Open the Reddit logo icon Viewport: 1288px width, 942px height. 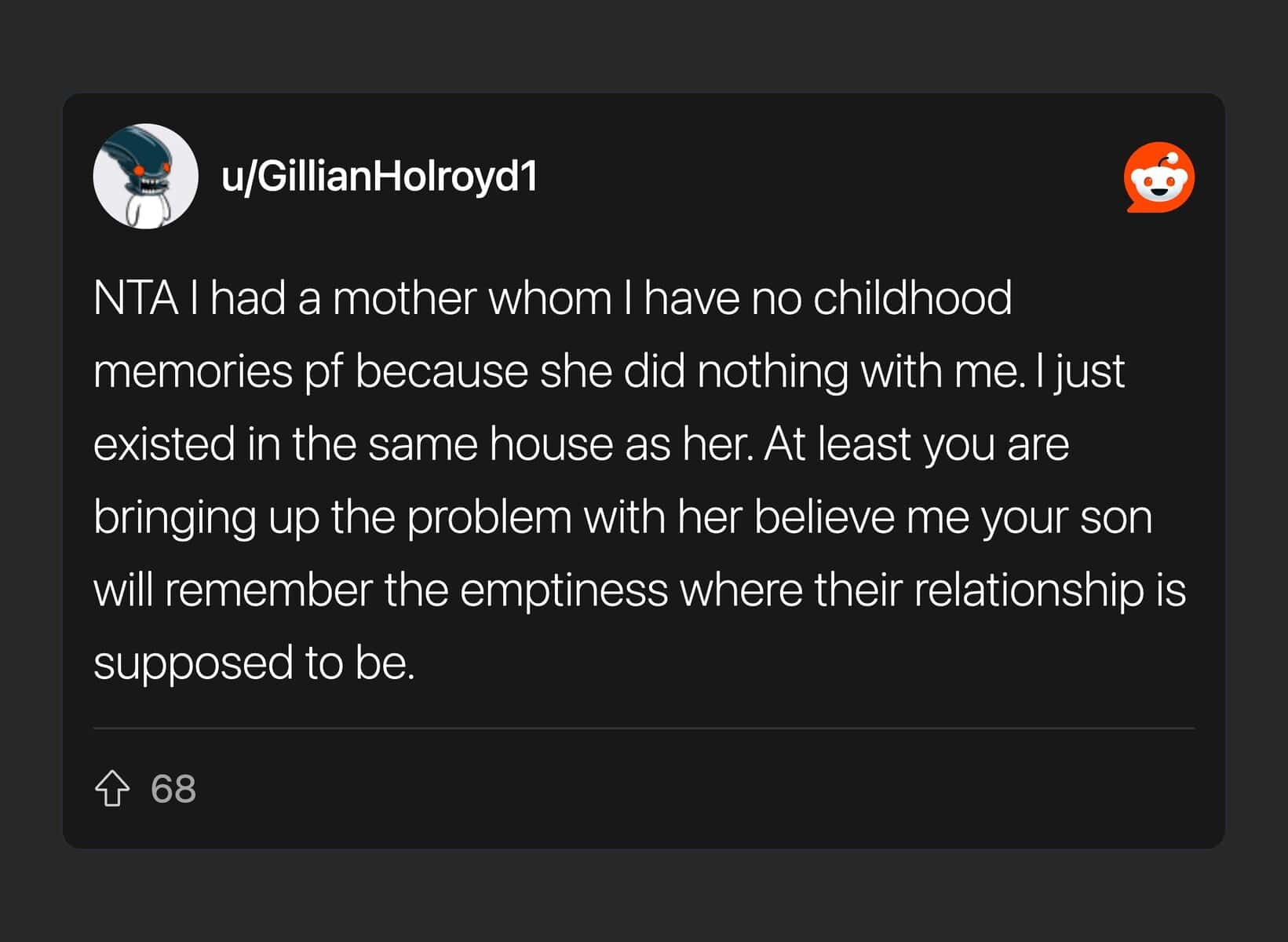[x=1158, y=177]
